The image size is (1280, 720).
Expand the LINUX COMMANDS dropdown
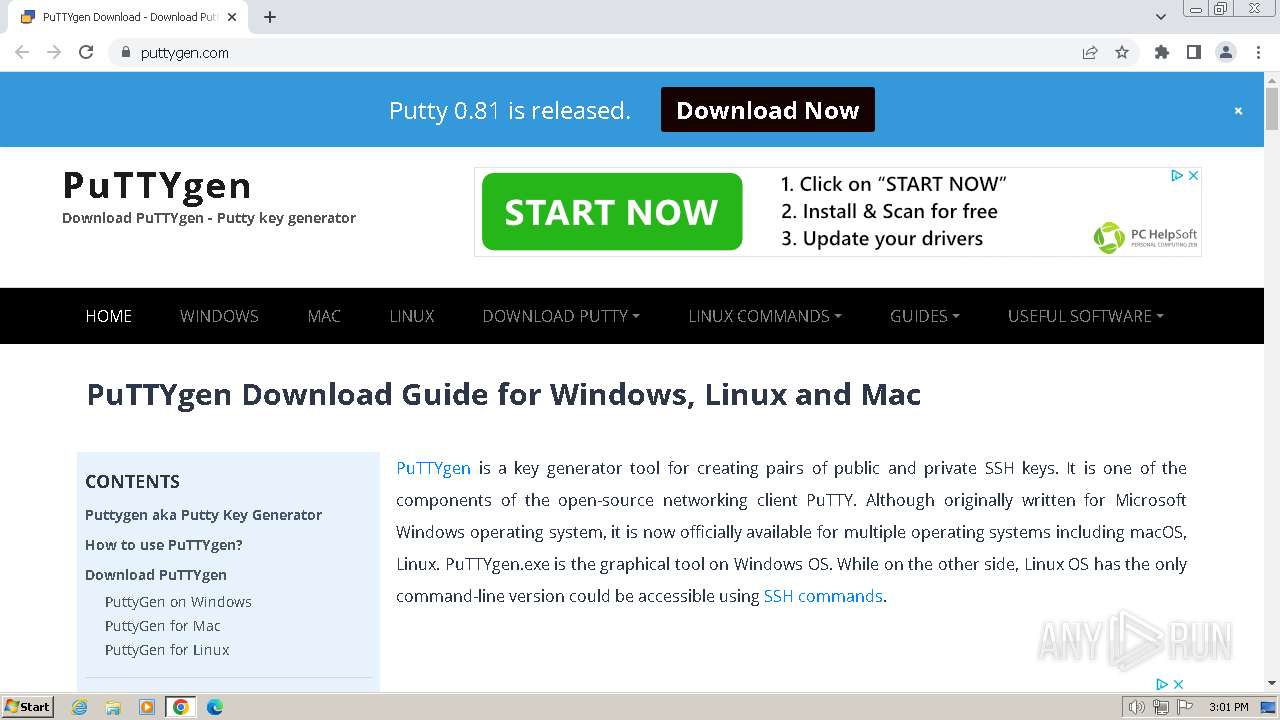point(765,316)
